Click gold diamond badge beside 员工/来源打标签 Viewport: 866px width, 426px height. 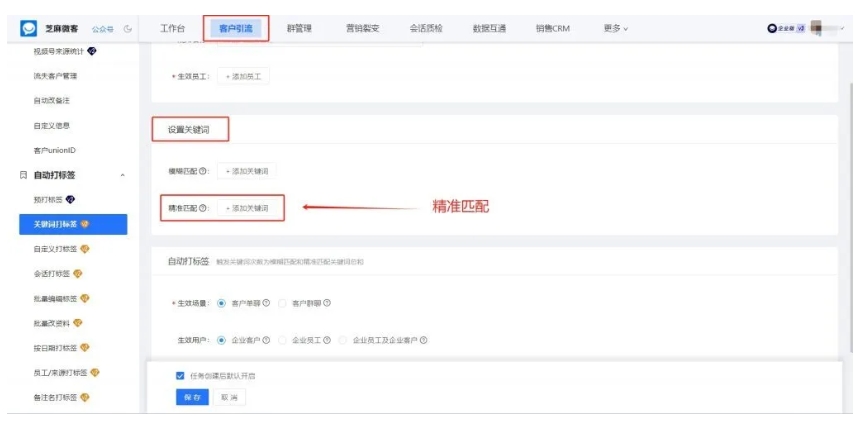coord(95,372)
